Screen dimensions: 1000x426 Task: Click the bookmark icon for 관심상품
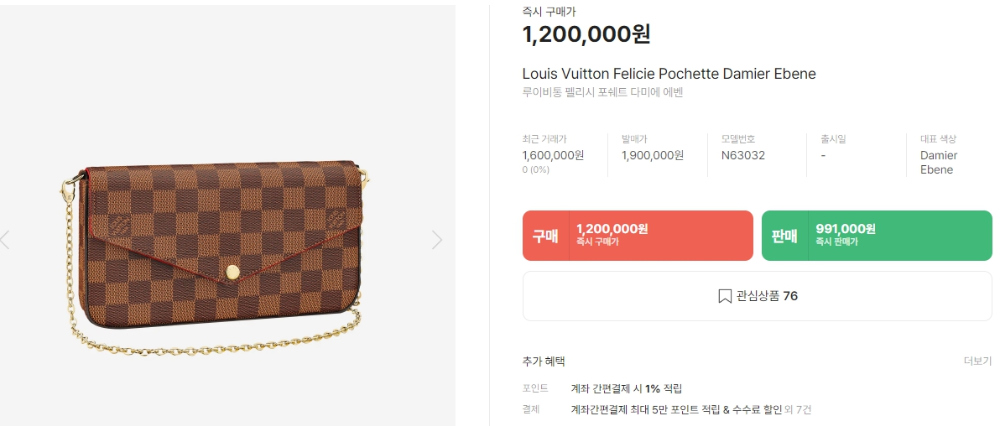tap(724, 296)
